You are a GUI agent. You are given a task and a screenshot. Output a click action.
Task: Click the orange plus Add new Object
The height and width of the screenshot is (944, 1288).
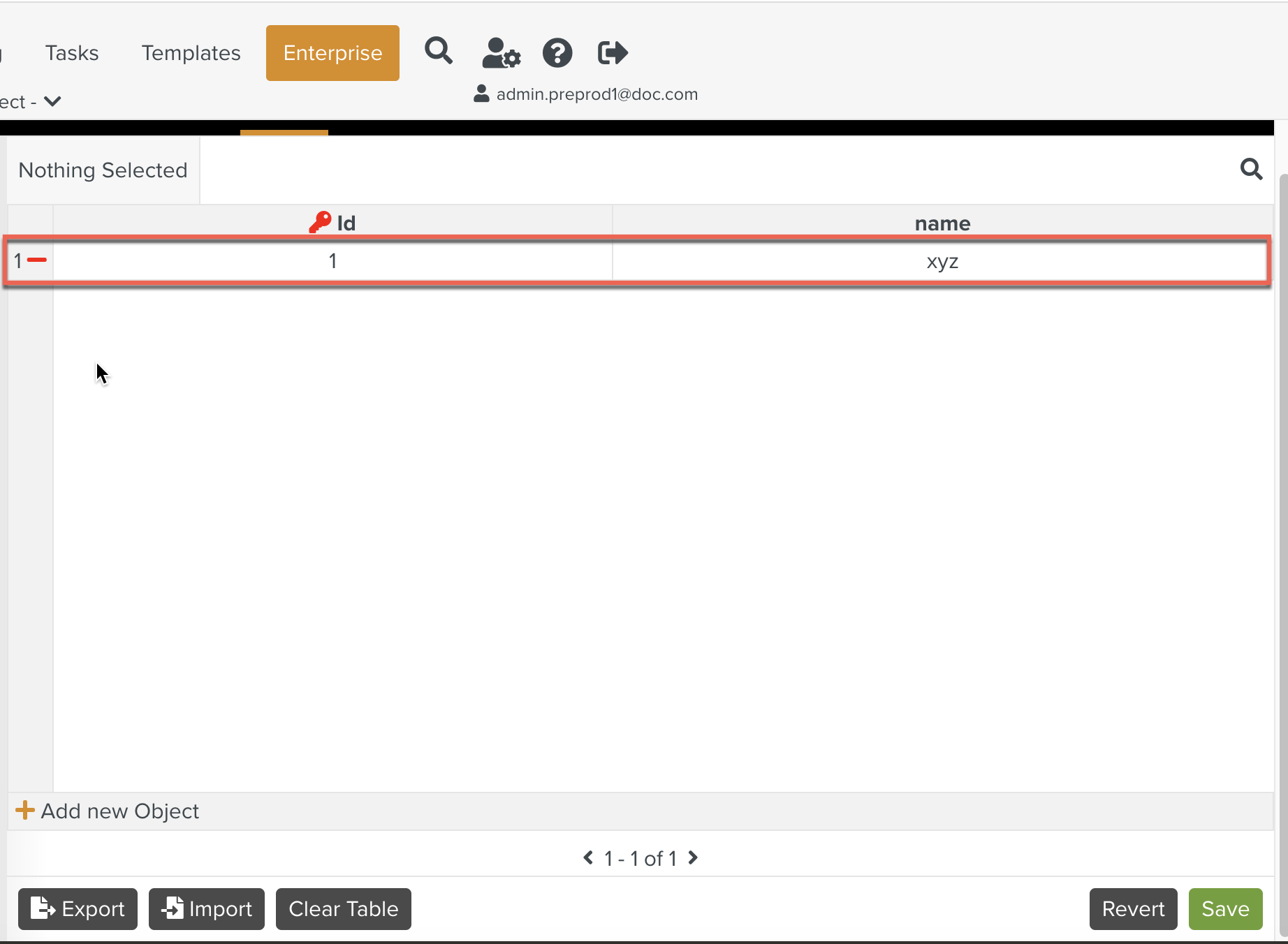click(25, 811)
